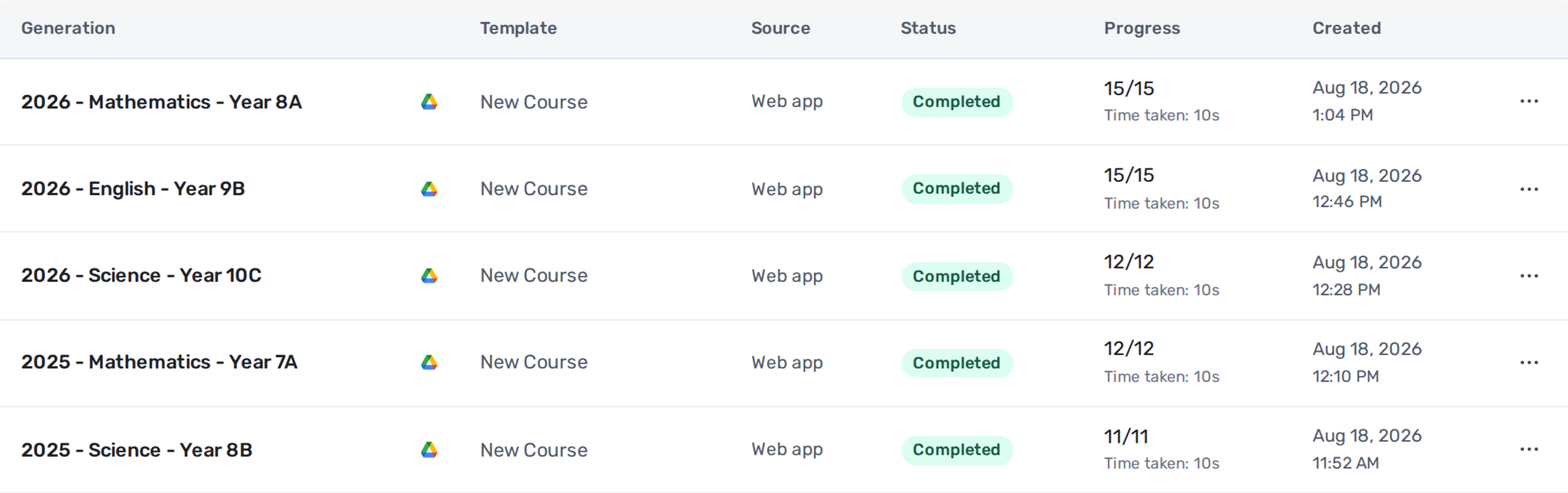Click the 12:28 PM created time
The image size is (1568, 493).
click(1346, 290)
